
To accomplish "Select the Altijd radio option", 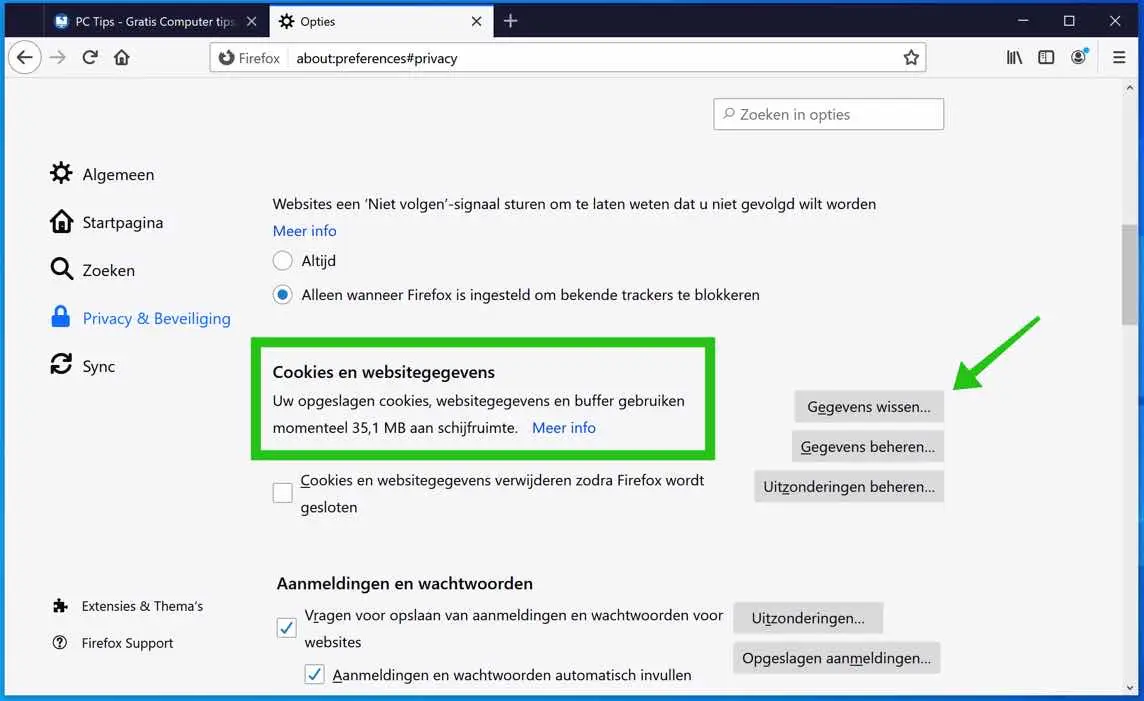I will point(282,260).
